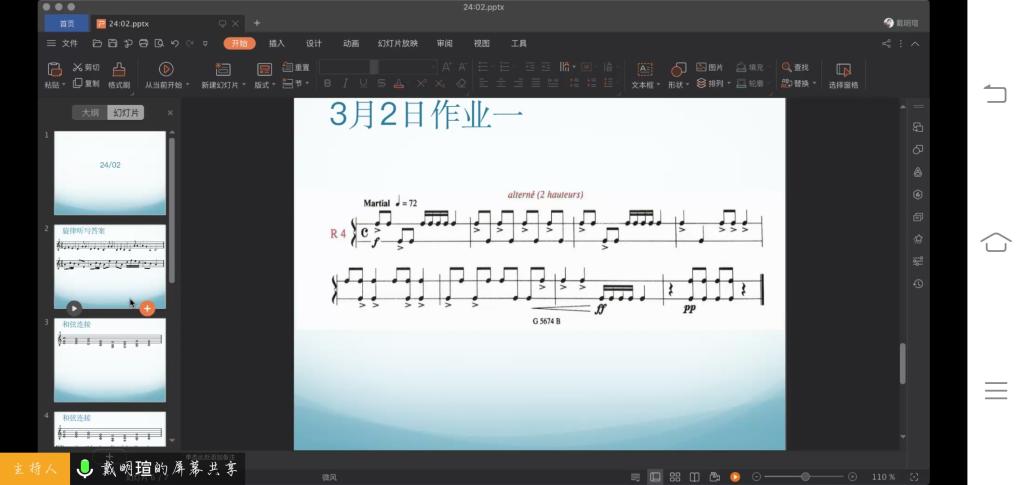Click the Play from current (从当前开始) button
The width and height of the screenshot is (1024, 485).
166,69
